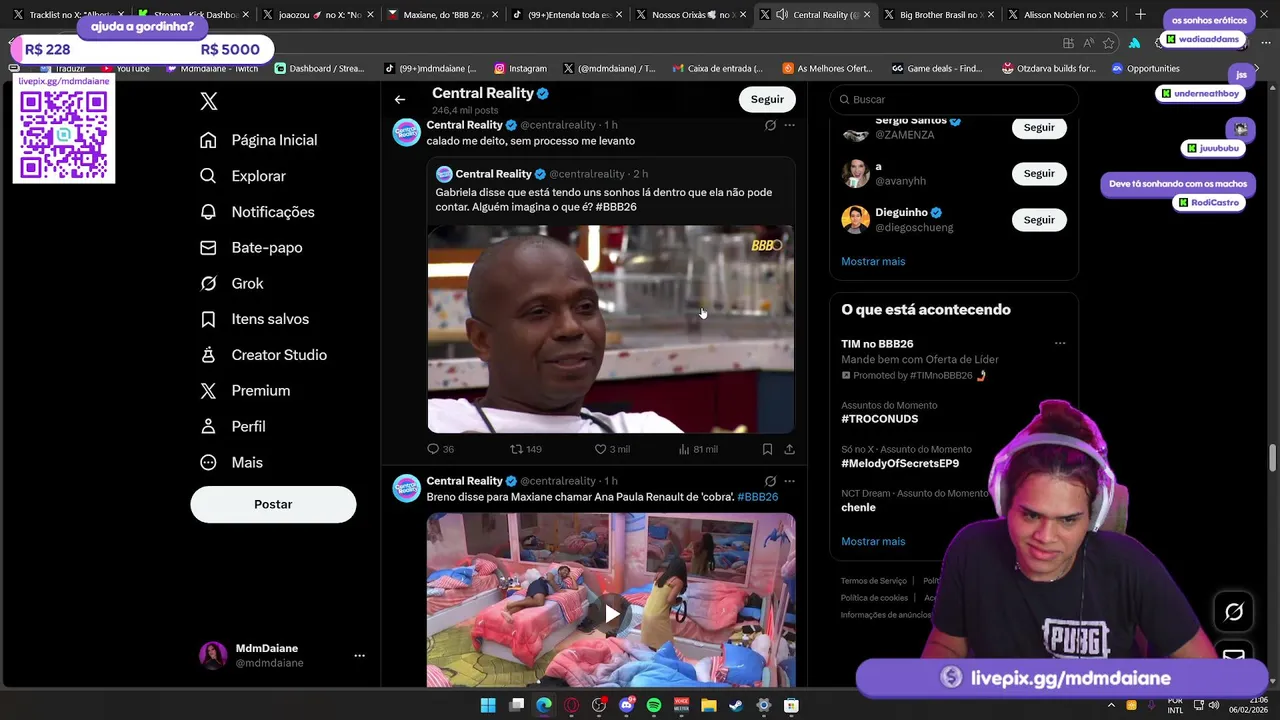Open Spotify from the taskbar
Image resolution: width=1280 pixels, height=720 pixels.
tap(654, 705)
